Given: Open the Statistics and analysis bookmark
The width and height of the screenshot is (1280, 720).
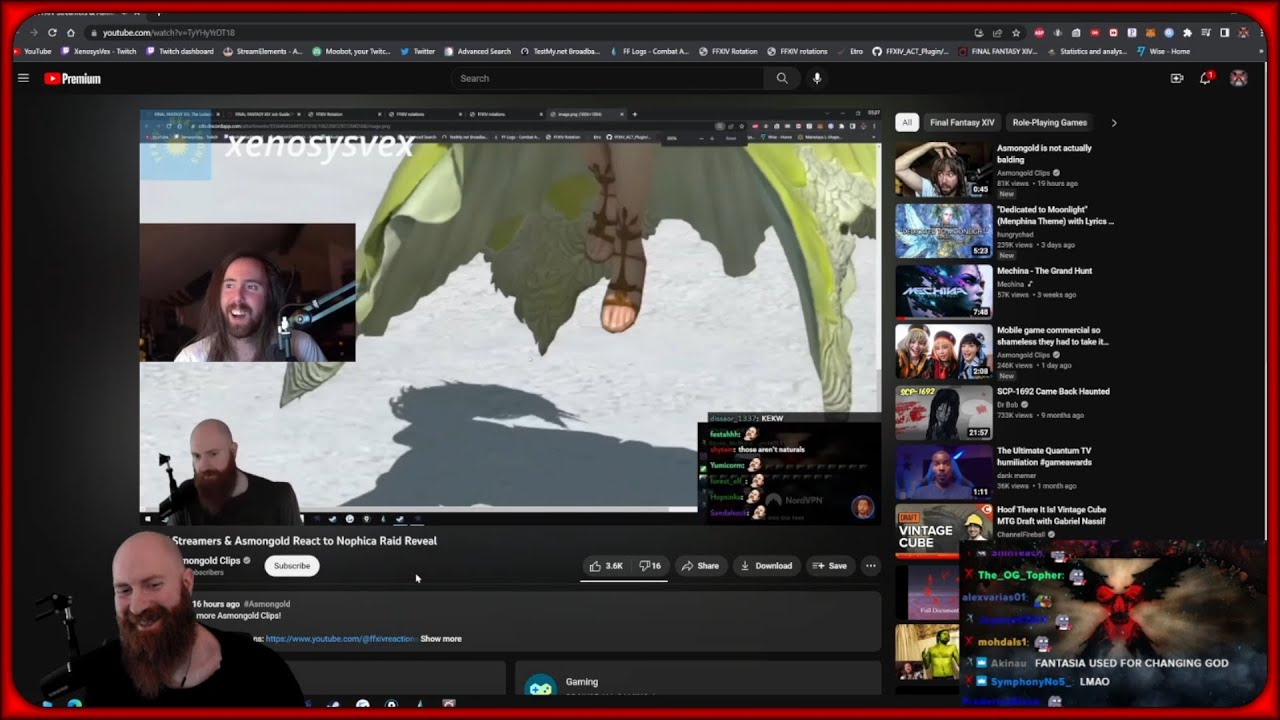Looking at the screenshot, I should [x=1087, y=51].
